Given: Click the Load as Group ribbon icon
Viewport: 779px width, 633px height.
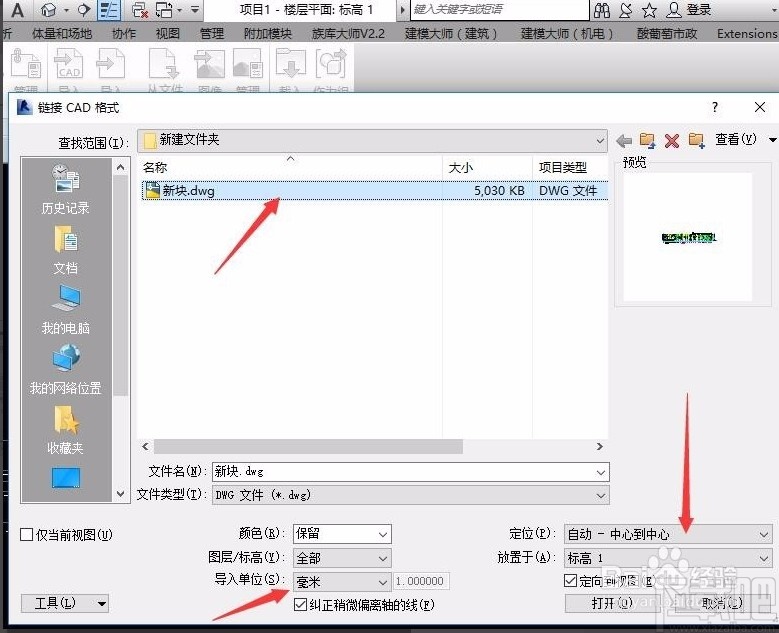Looking at the screenshot, I should pos(331,64).
